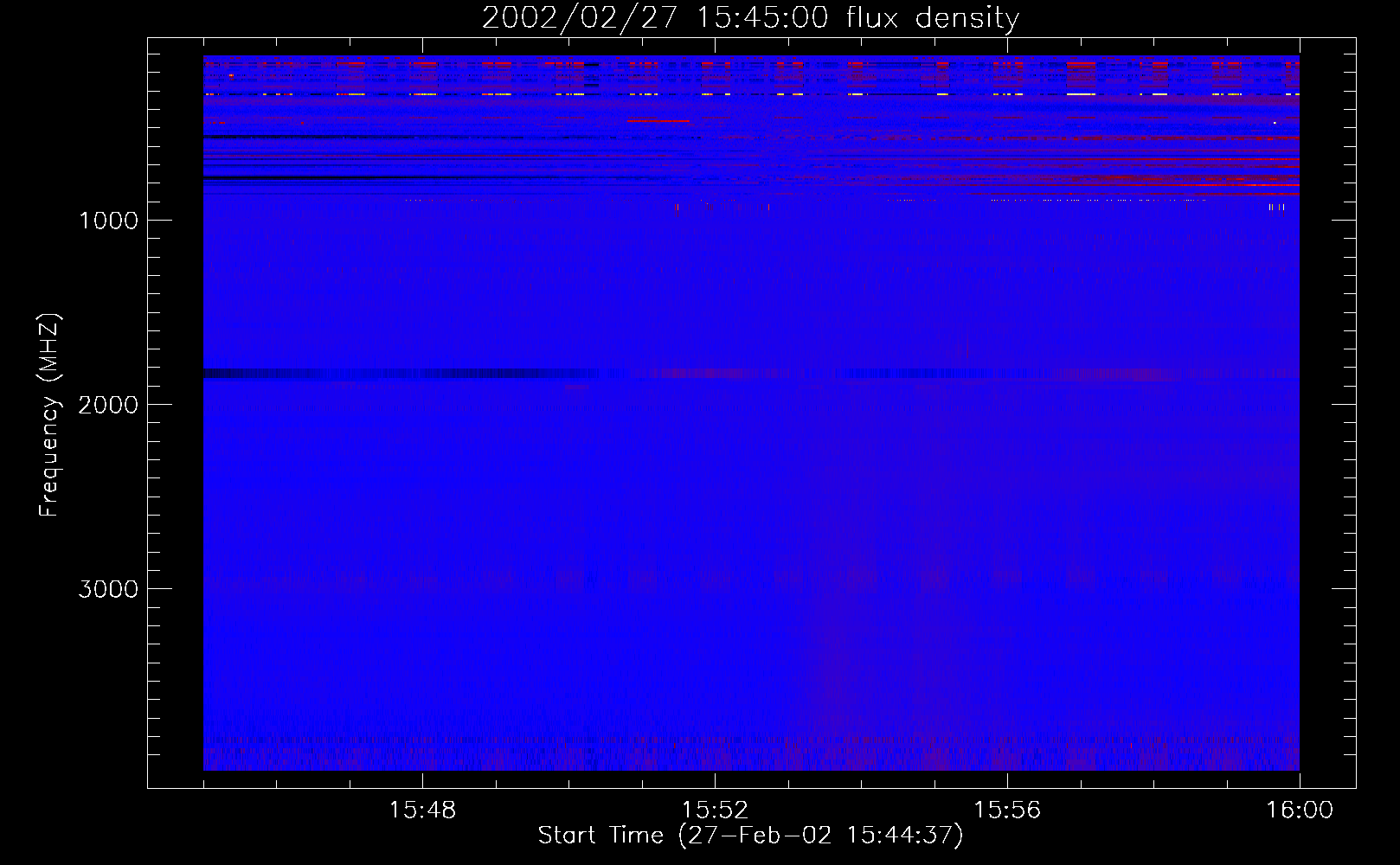Click the 'Start Time (27-Feb-02 15:44:37)' label
The width and height of the screenshot is (1400, 865).
click(x=750, y=836)
